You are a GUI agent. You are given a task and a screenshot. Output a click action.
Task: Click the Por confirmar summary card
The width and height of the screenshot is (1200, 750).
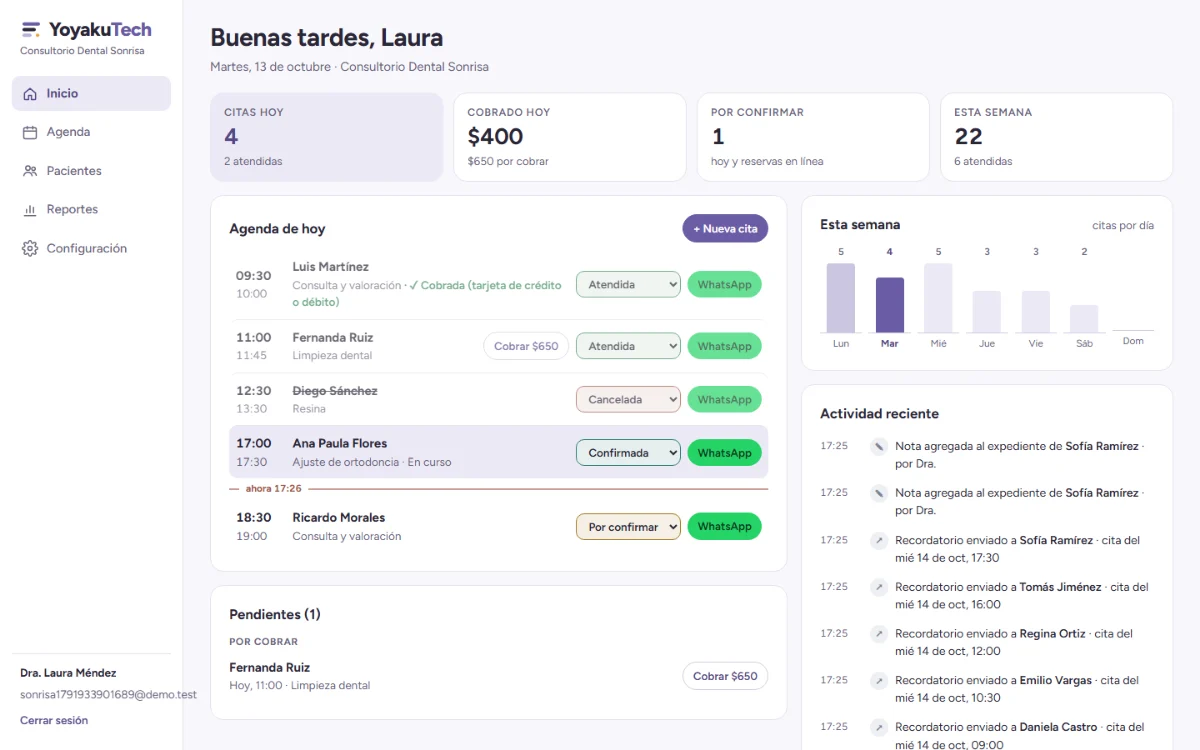click(x=813, y=137)
